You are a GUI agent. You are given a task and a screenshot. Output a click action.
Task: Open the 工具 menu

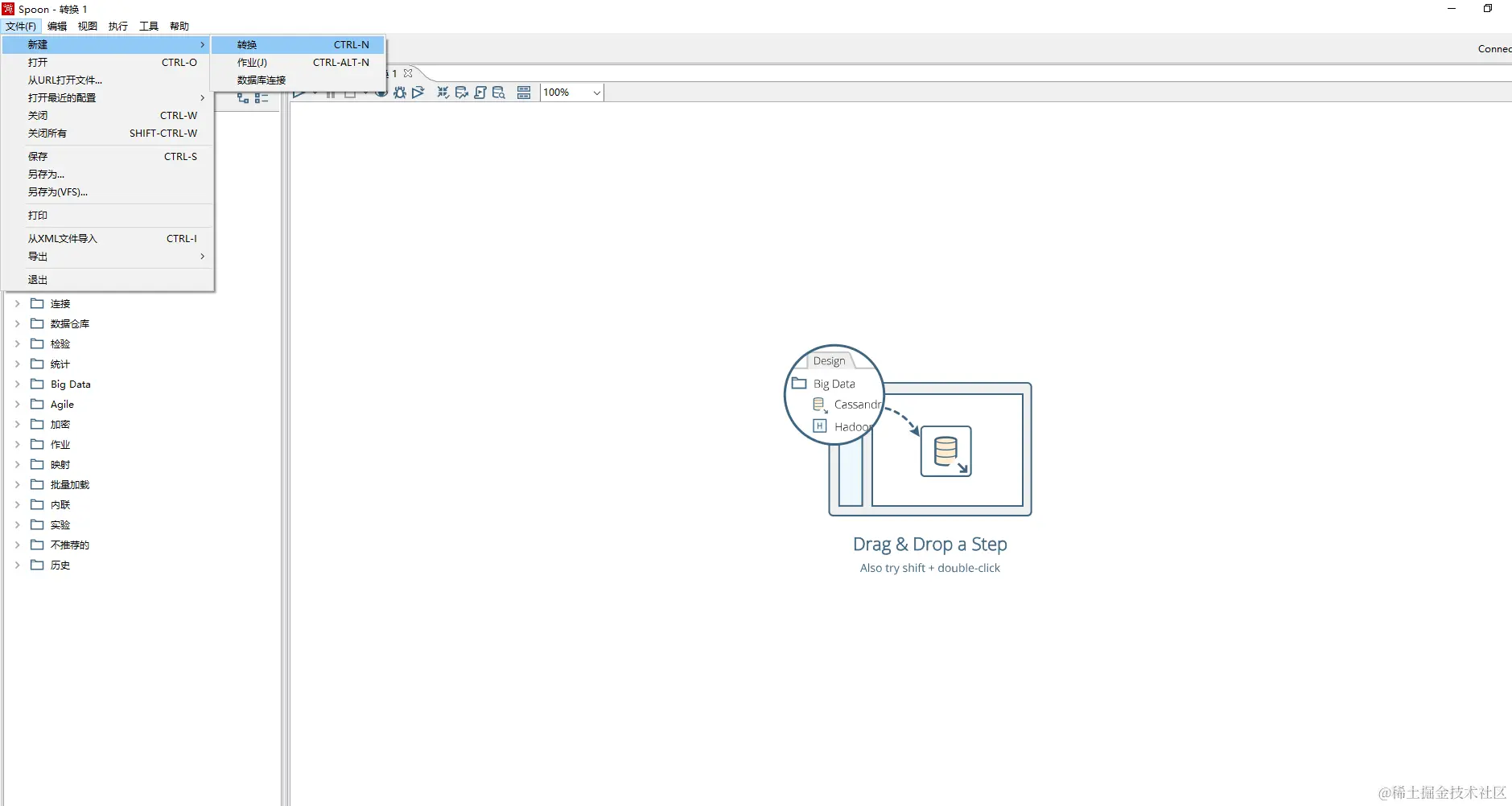click(x=149, y=27)
